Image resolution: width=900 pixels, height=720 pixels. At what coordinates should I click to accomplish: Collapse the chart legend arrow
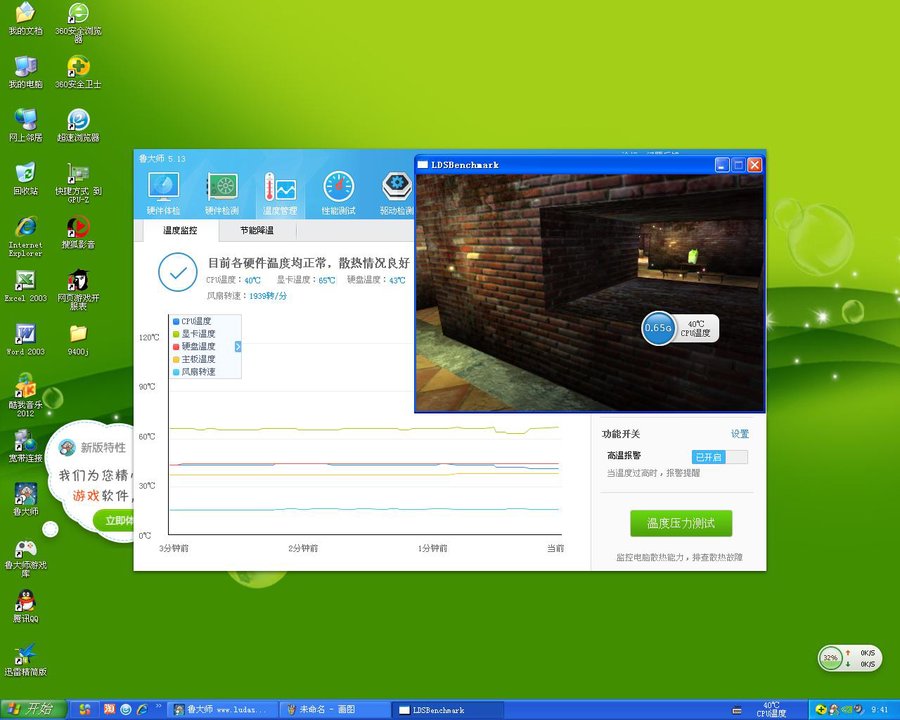[x=238, y=346]
